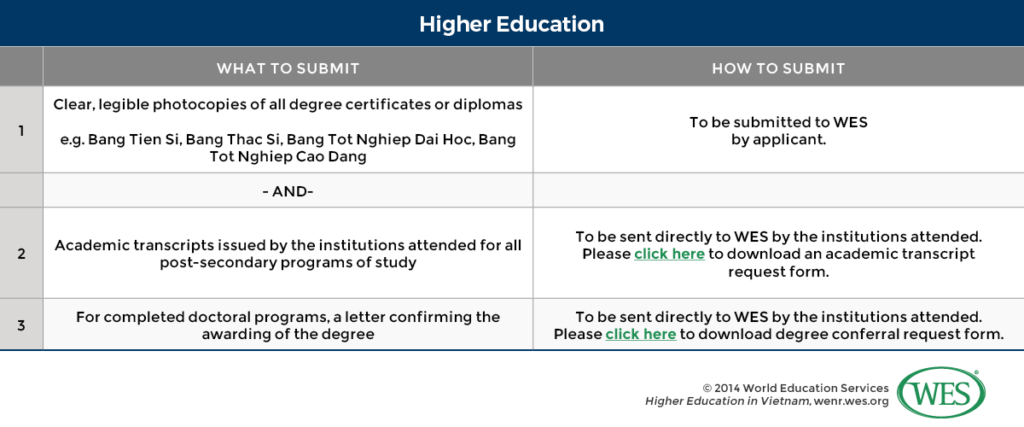Screen dimensions: 1024x427
Task: Select the WHAT TO SUBMIT column header
Action: (288, 68)
